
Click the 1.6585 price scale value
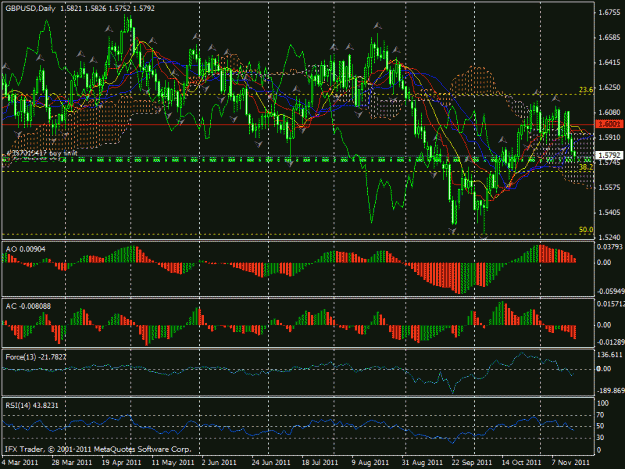coord(609,38)
